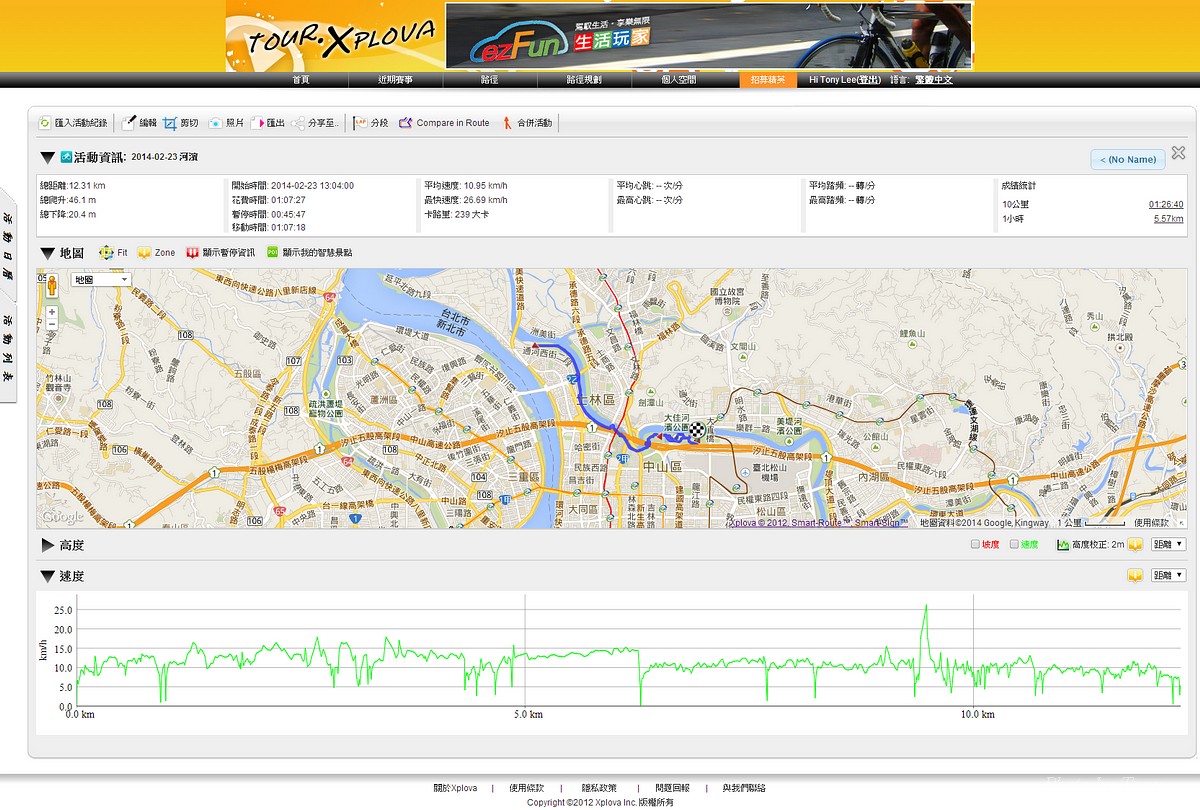Click the 匯出 export icon
Screen dimensions: 1200x810
pyautogui.click(x=257, y=123)
